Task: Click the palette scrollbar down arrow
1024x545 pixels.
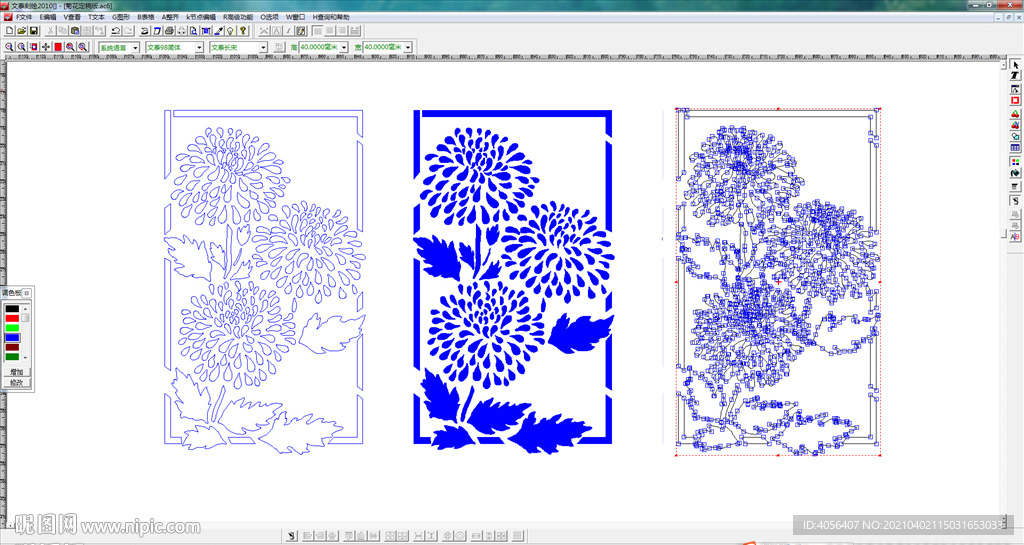Action: pos(25,358)
